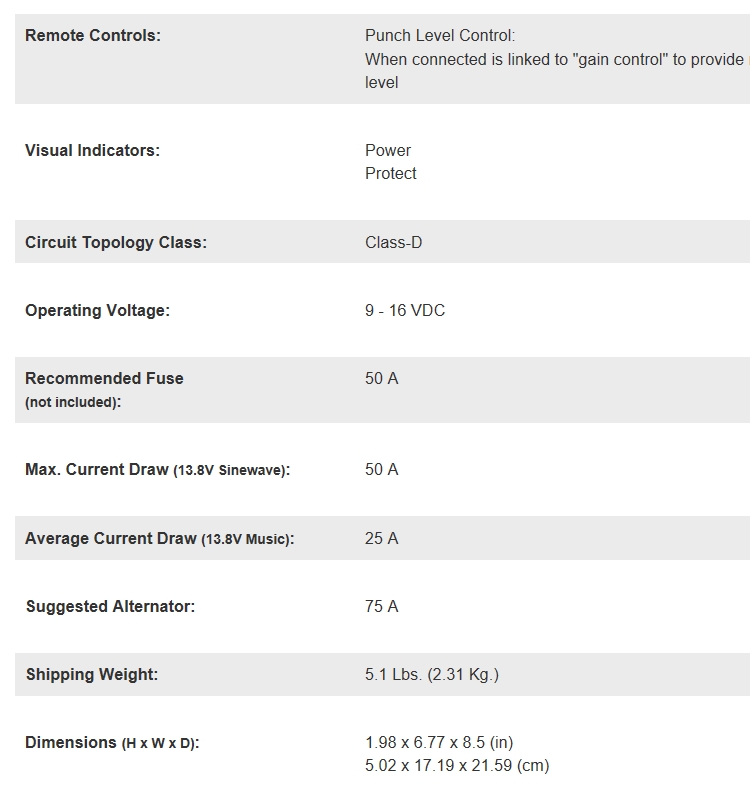Click the Circuit Topology Class label
The height and width of the screenshot is (802, 750).
pyautogui.click(x=116, y=243)
